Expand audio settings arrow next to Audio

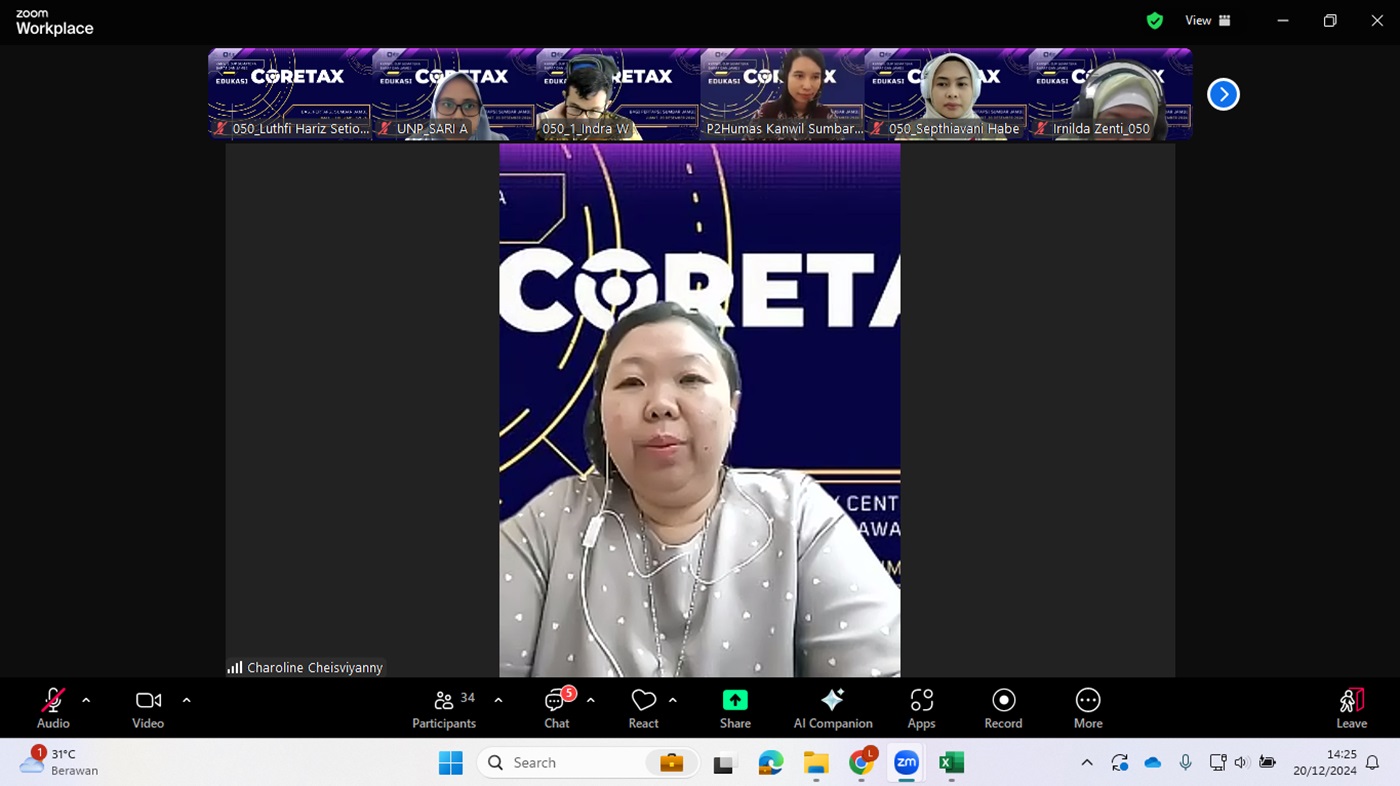86,700
